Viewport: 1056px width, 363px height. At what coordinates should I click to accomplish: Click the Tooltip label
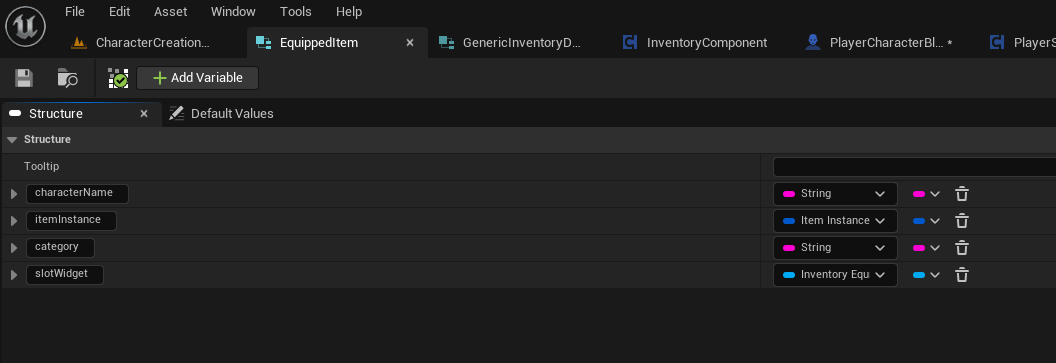[x=42, y=166]
